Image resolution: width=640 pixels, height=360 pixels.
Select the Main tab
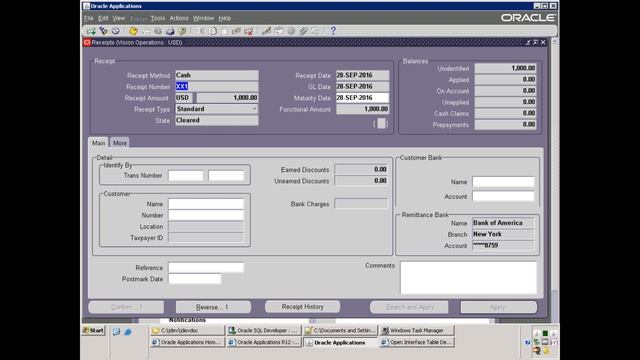tap(98, 143)
